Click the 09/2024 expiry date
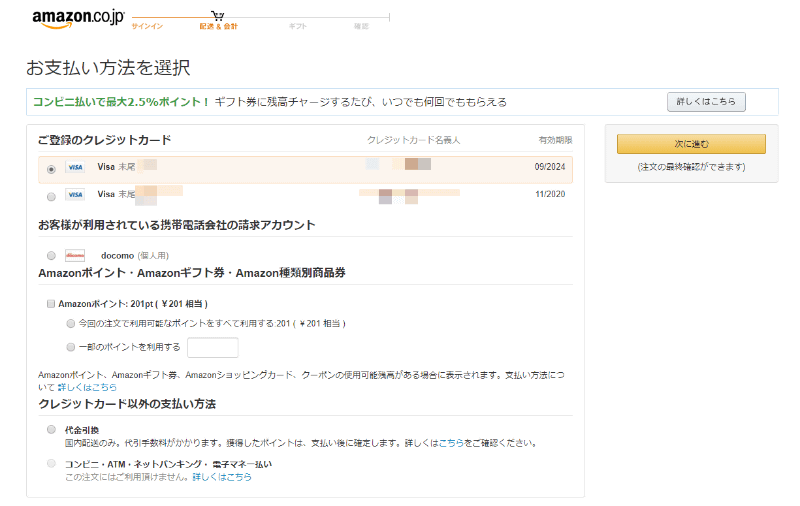800x506 pixels. [550, 167]
